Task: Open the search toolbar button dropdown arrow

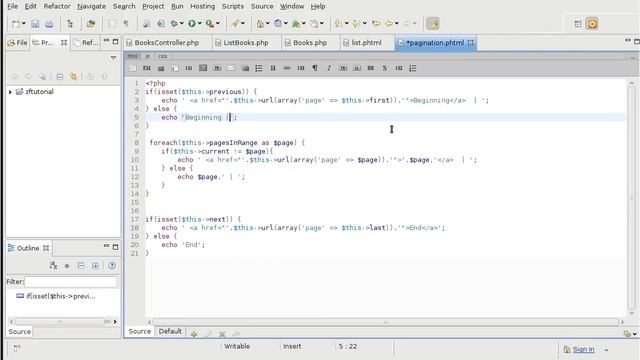Action: [x=243, y=24]
